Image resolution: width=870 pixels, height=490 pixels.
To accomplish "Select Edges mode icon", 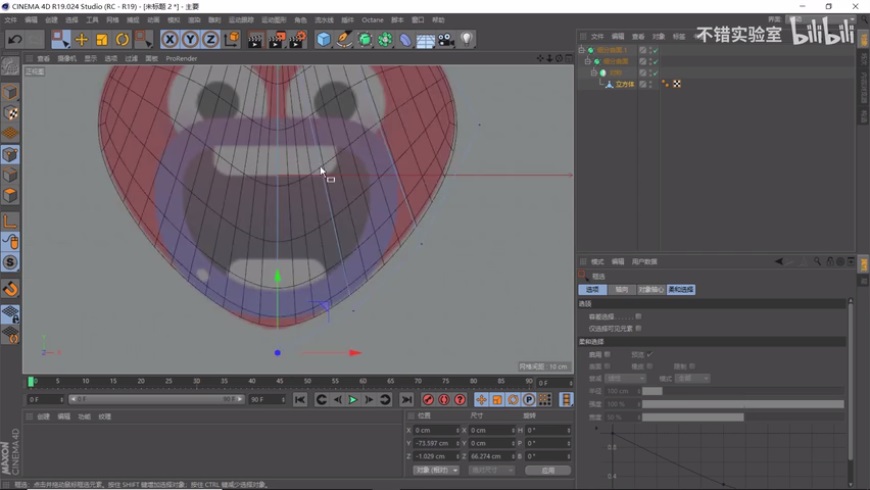I will [10, 175].
